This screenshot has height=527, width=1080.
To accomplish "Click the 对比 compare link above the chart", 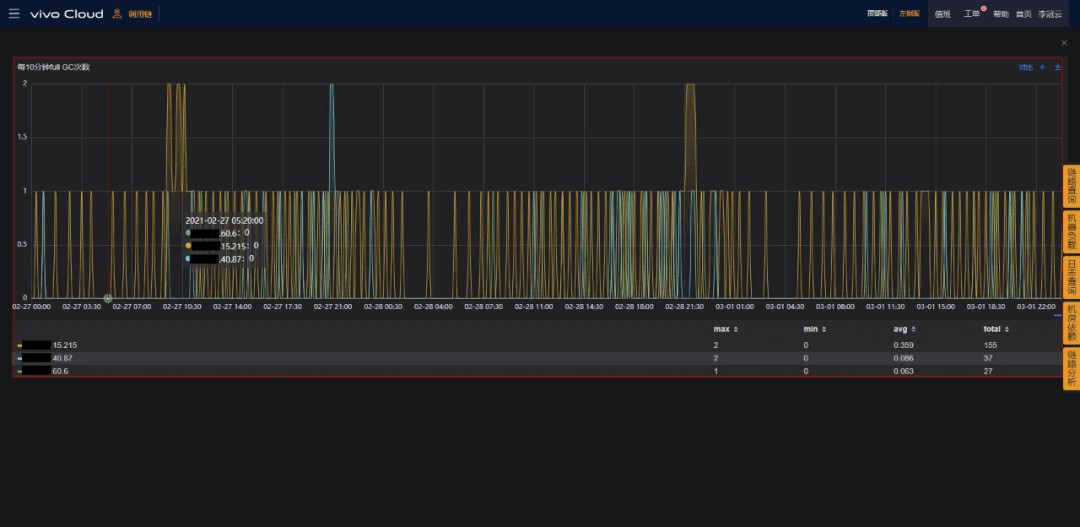I will 1025,68.
